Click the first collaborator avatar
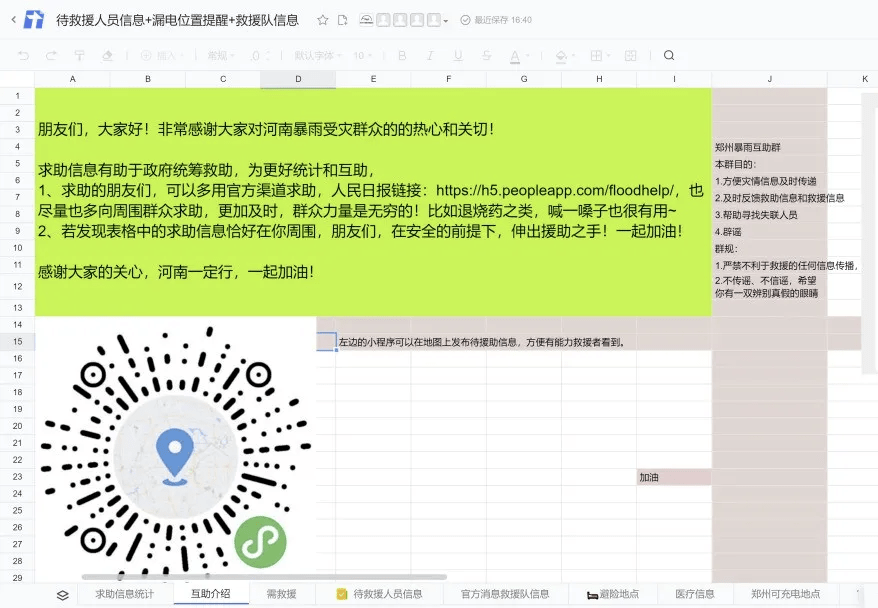 point(383,20)
